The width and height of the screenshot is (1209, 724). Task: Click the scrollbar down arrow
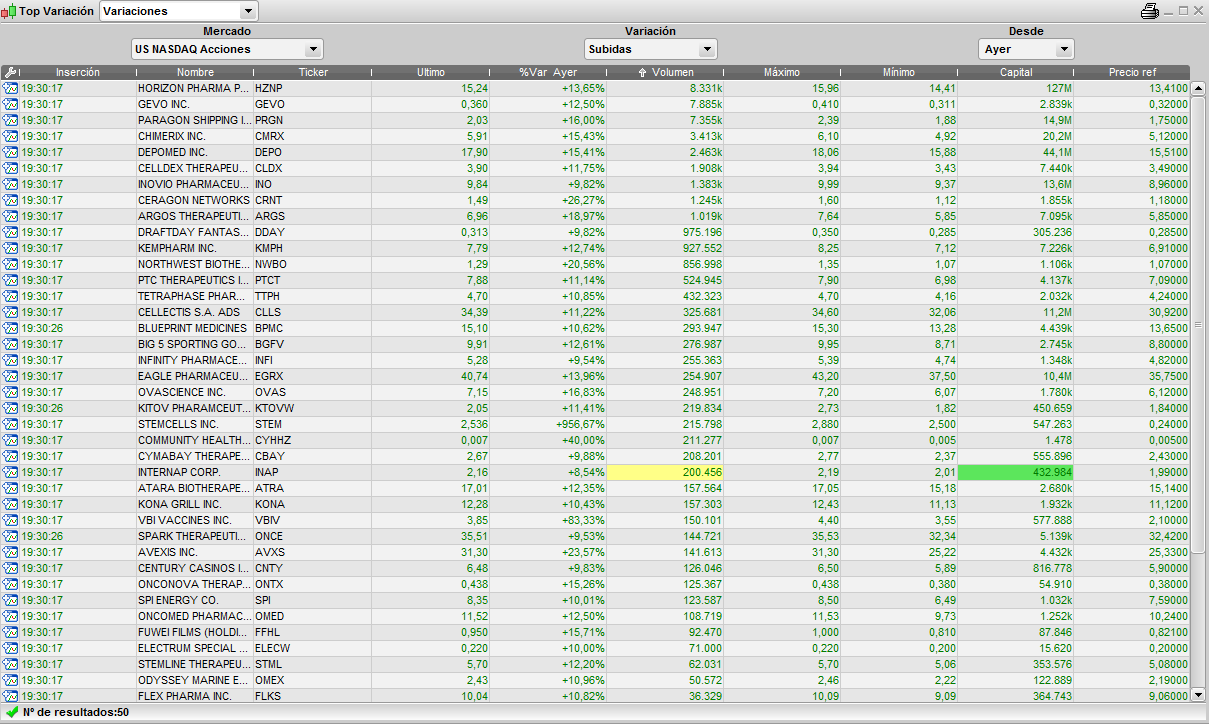[1198, 695]
